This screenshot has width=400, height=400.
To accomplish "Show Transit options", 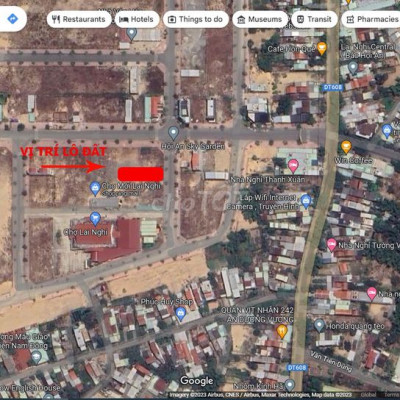I will pyautogui.click(x=314, y=19).
